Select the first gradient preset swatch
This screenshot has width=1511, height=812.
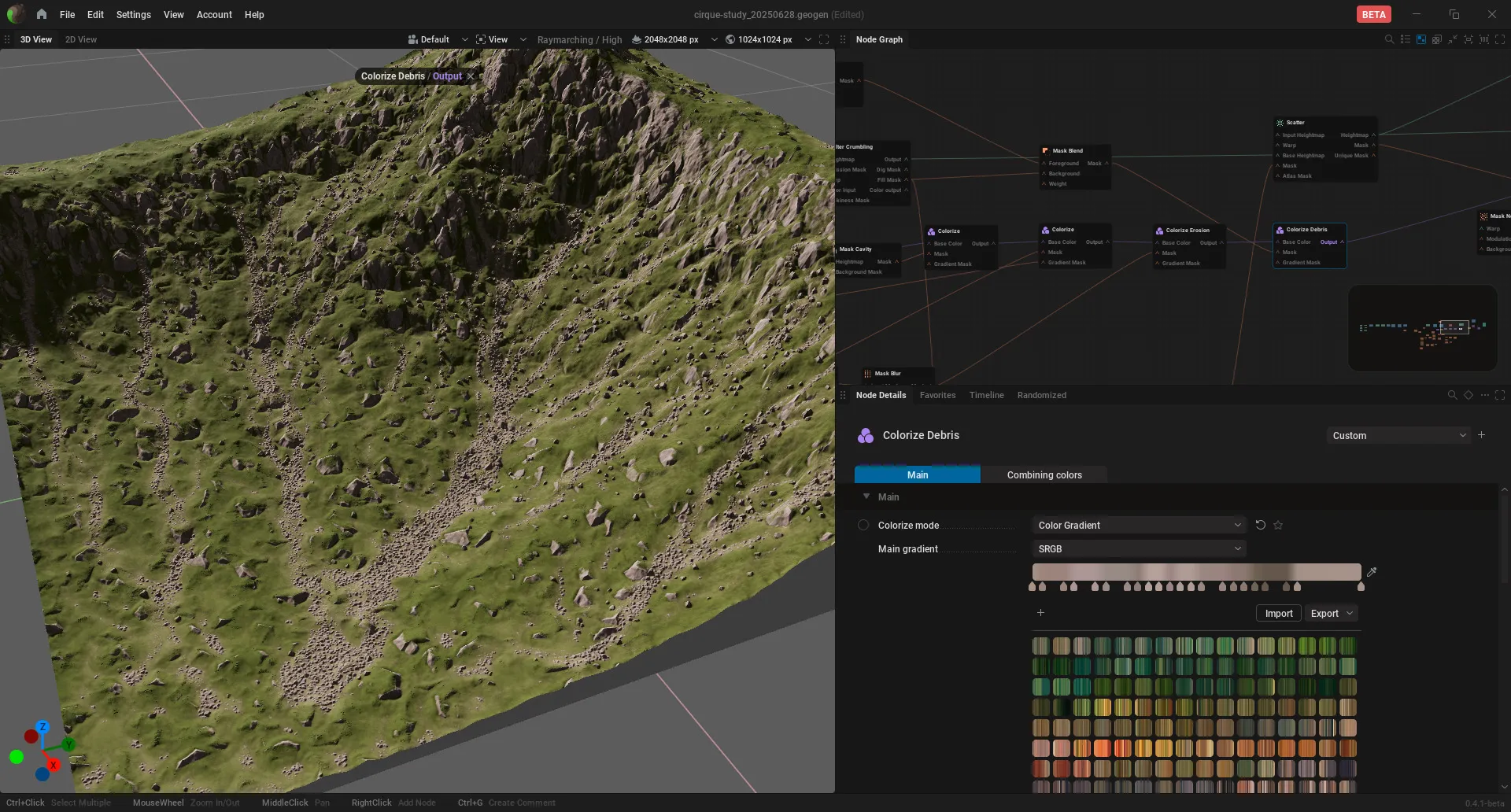(1040, 646)
